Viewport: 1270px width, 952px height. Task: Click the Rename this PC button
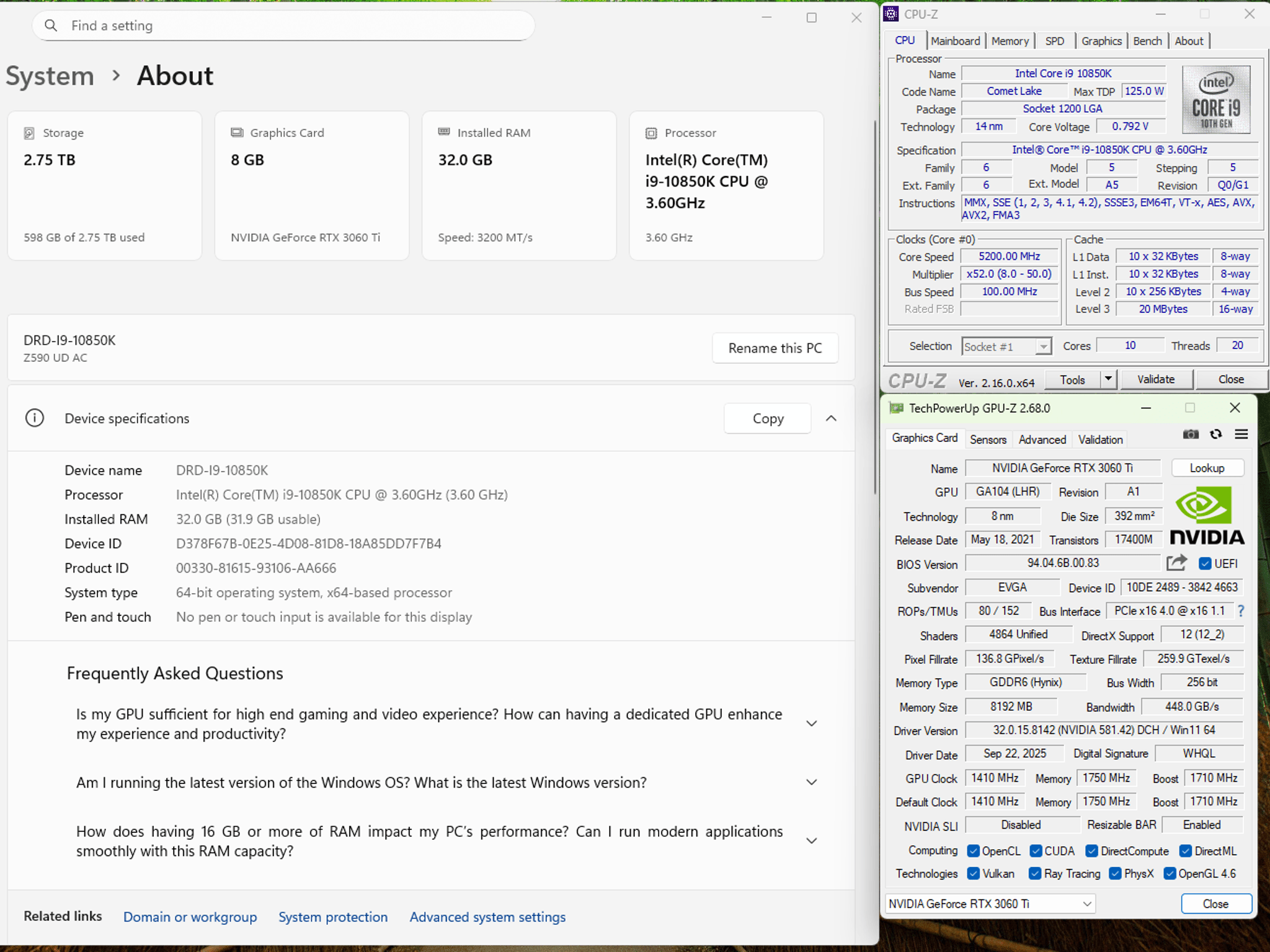tap(775, 348)
